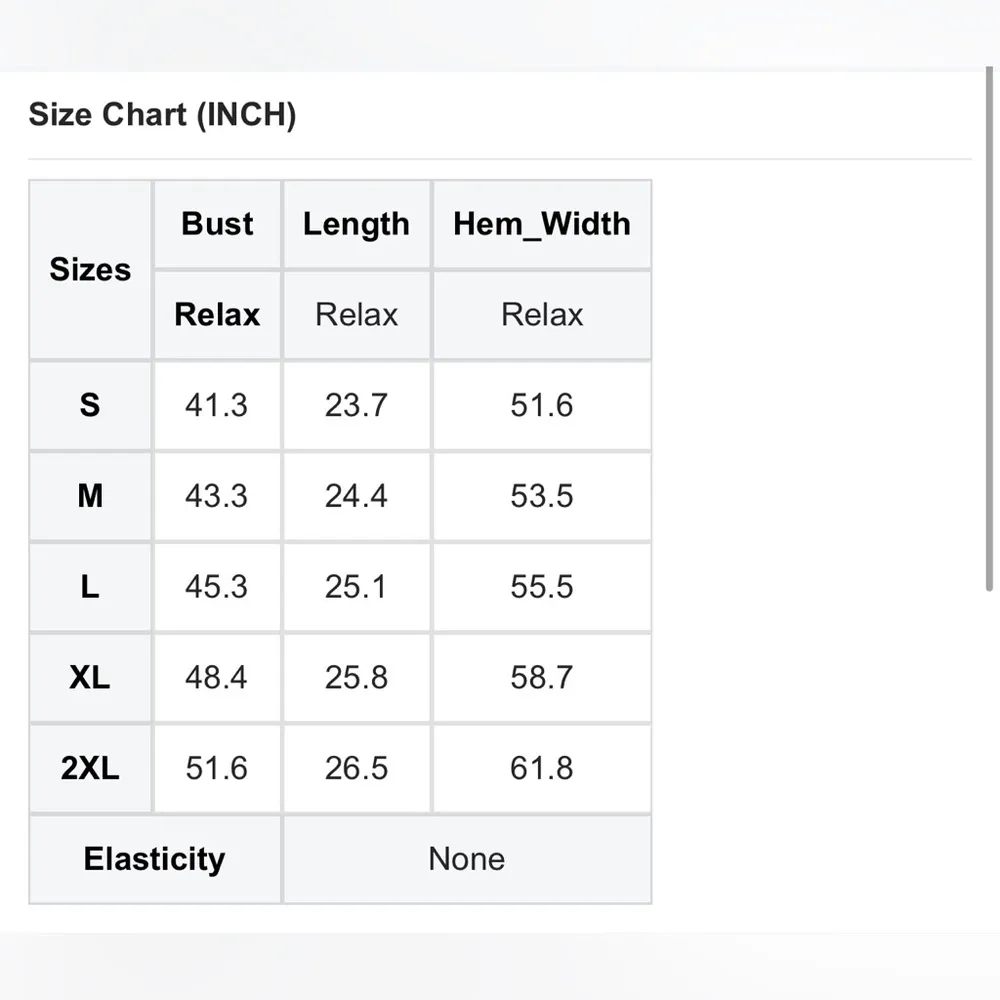Select the size S row label
1000x1000 pixels.
click(90, 405)
